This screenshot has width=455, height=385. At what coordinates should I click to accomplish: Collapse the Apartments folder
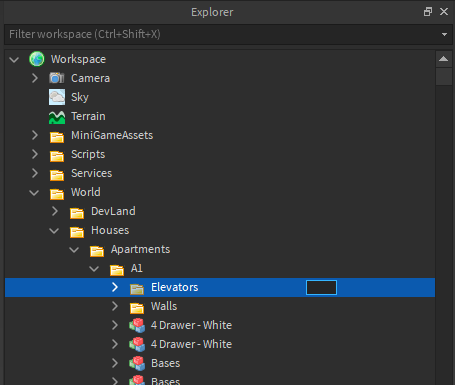[x=74, y=250]
